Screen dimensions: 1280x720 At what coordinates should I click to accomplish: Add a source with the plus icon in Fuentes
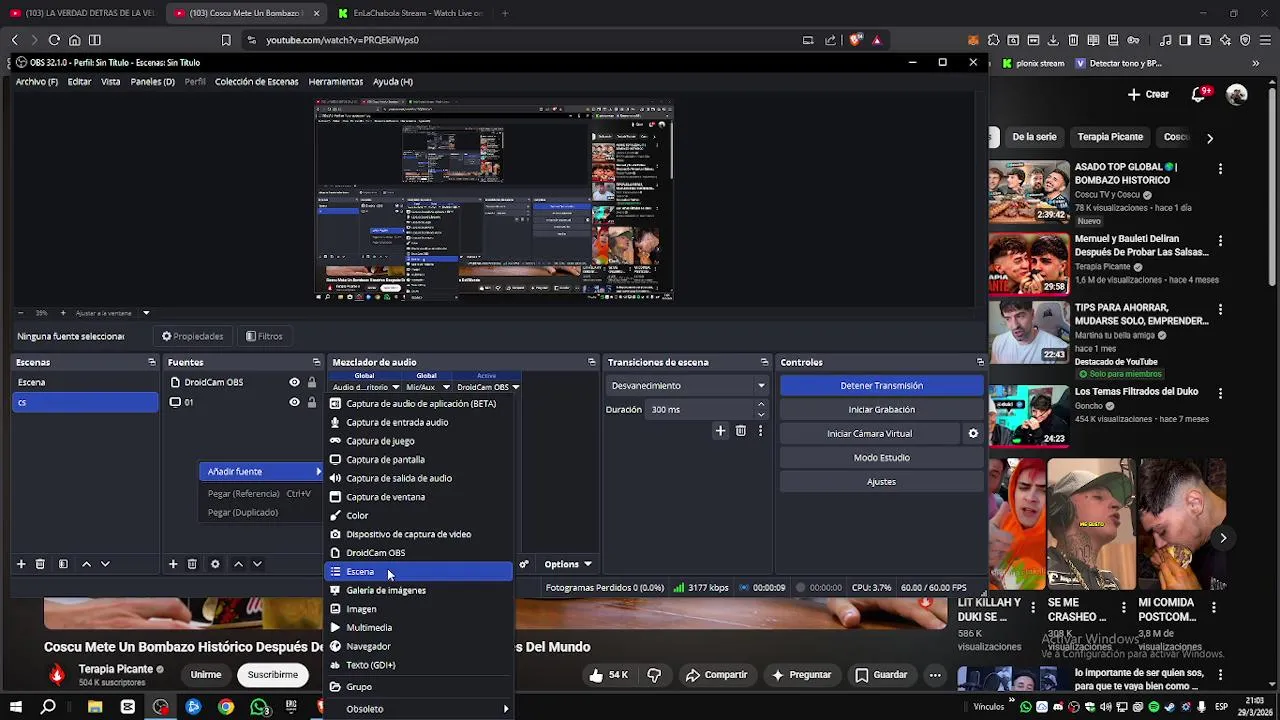[x=173, y=564]
